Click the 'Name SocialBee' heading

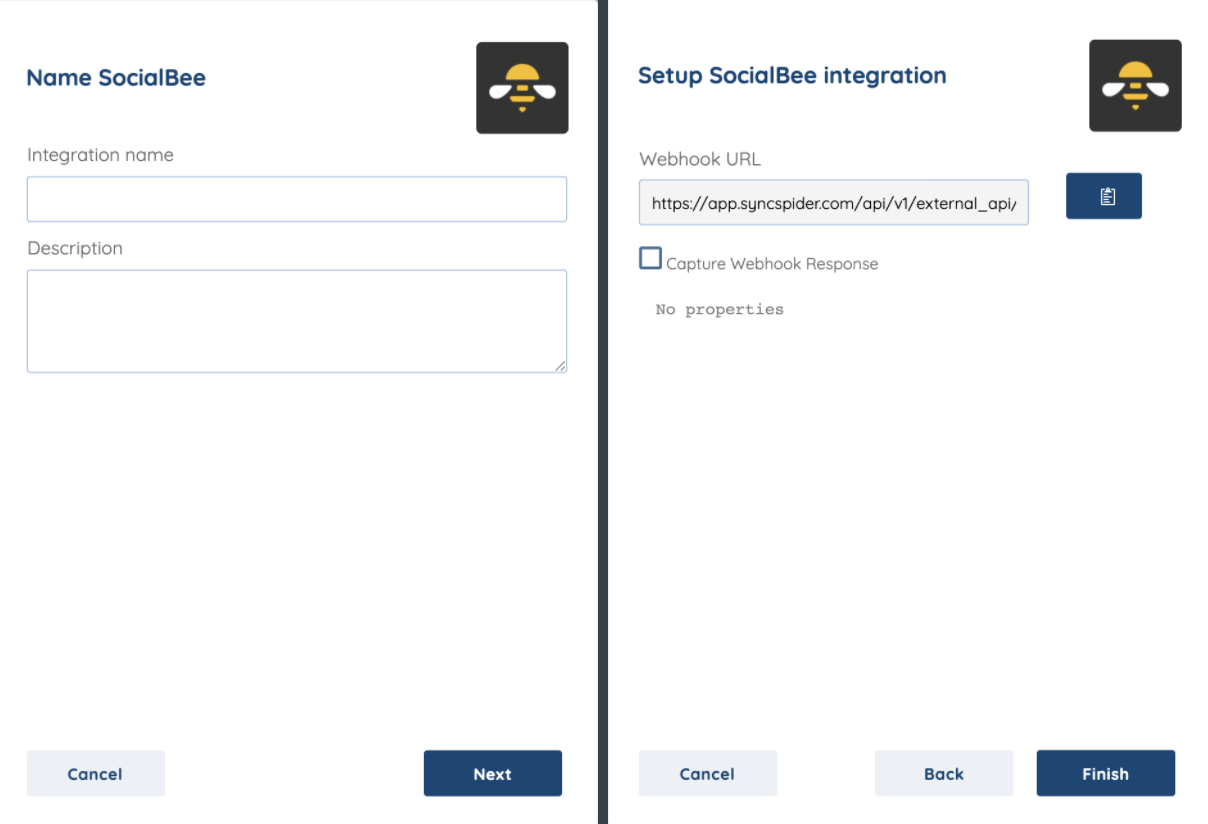coord(116,78)
